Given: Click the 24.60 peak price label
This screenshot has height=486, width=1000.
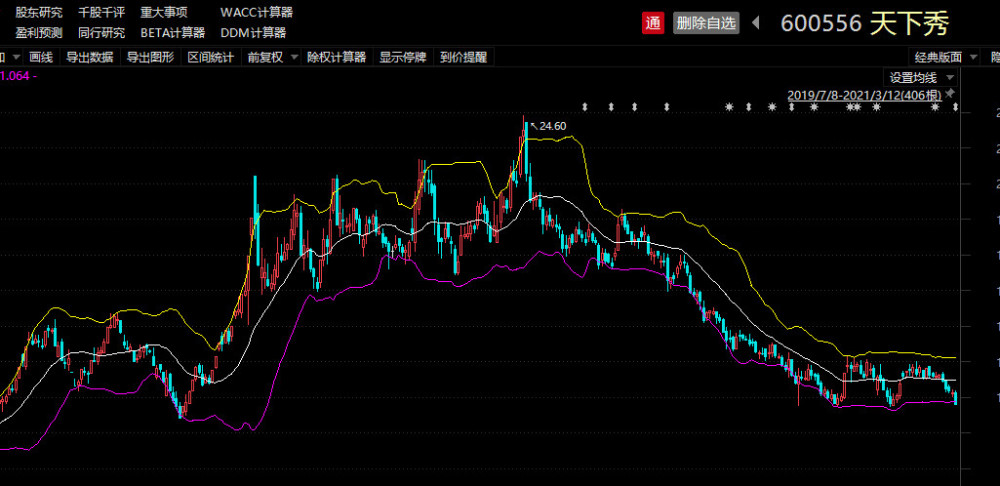Looking at the screenshot, I should tap(552, 126).
